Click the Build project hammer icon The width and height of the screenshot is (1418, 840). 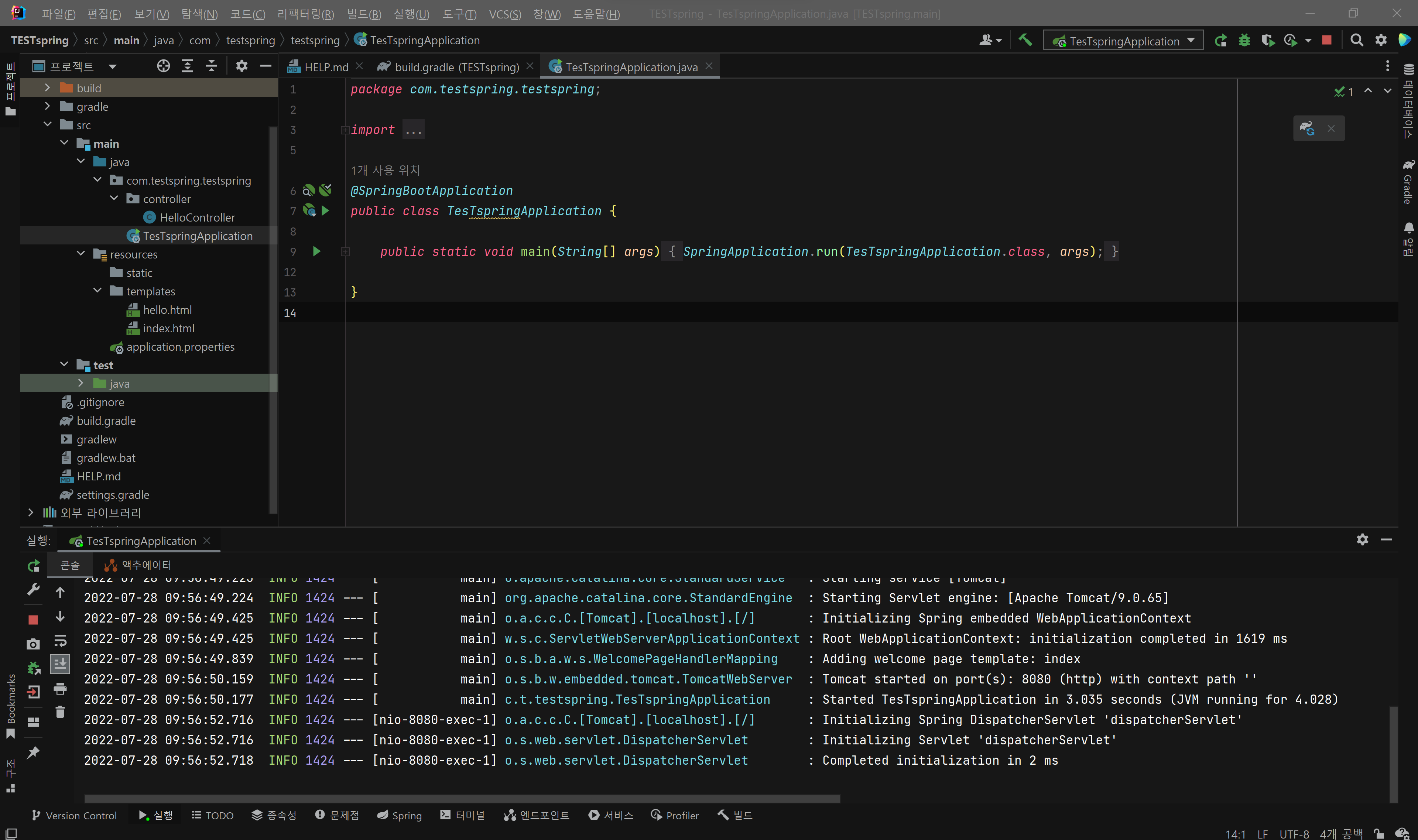click(x=1025, y=40)
